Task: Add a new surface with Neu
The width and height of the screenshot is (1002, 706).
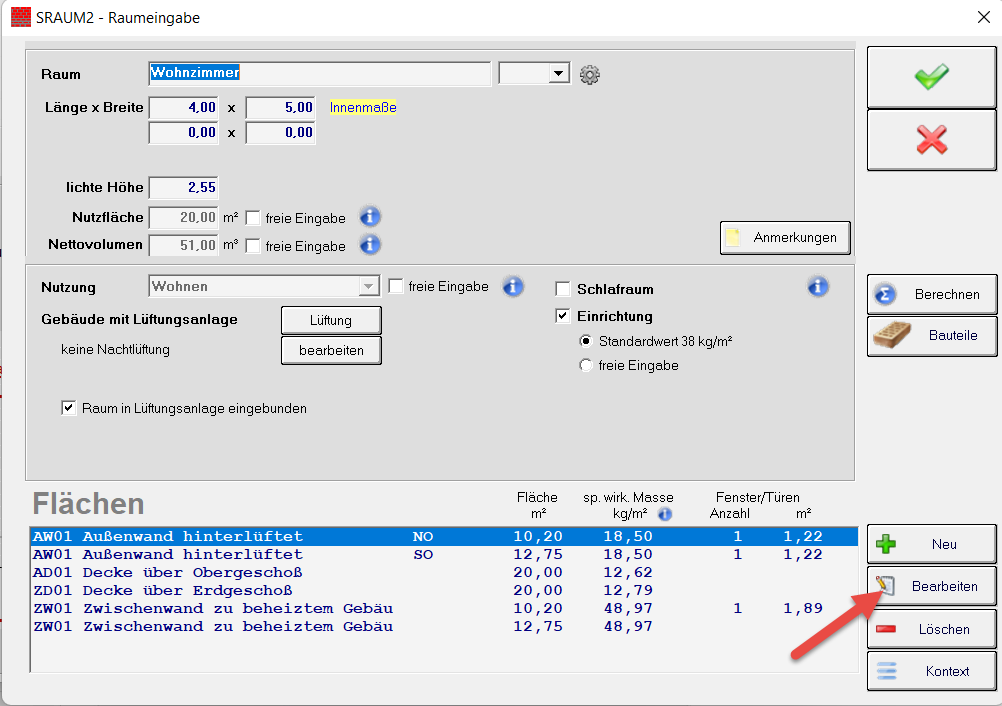Action: [x=931, y=544]
